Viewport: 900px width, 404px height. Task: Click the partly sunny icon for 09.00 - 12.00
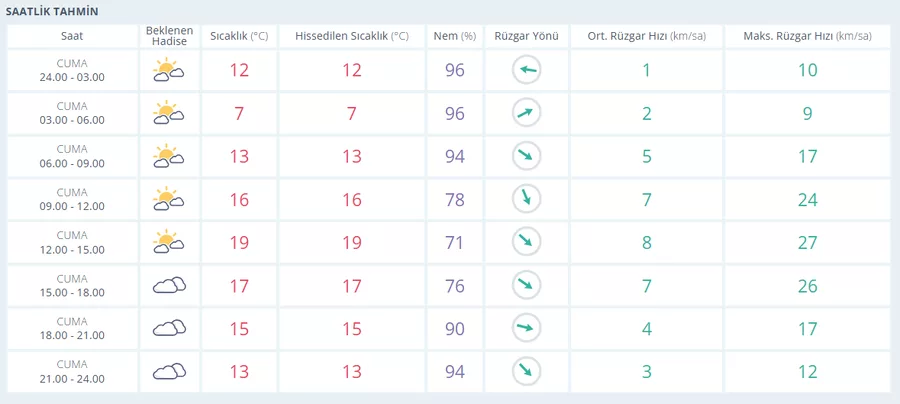pos(168,199)
